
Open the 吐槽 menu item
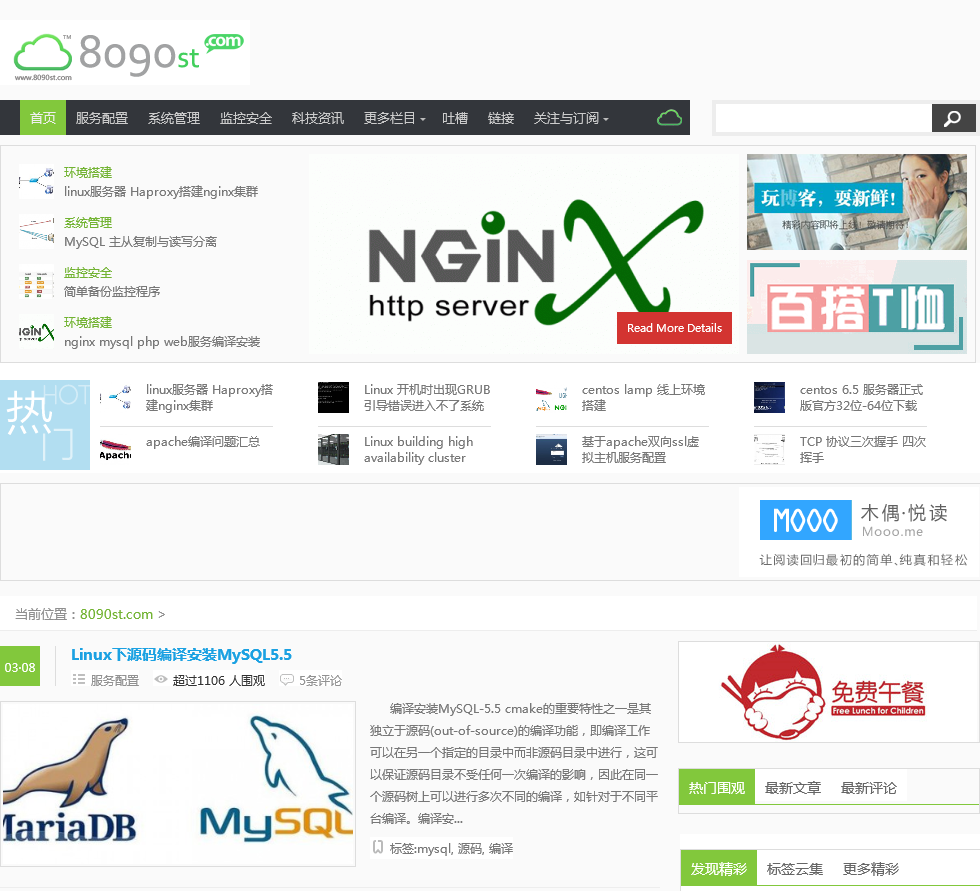455,118
